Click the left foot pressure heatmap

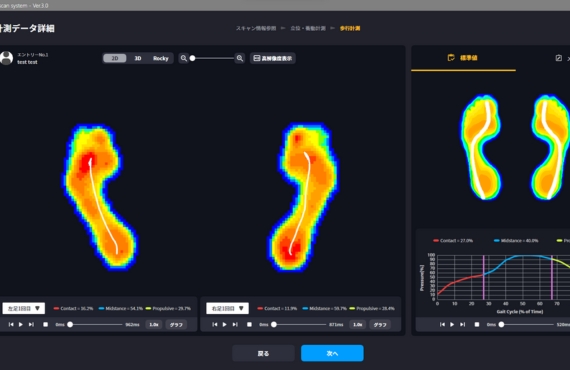click(x=100, y=197)
